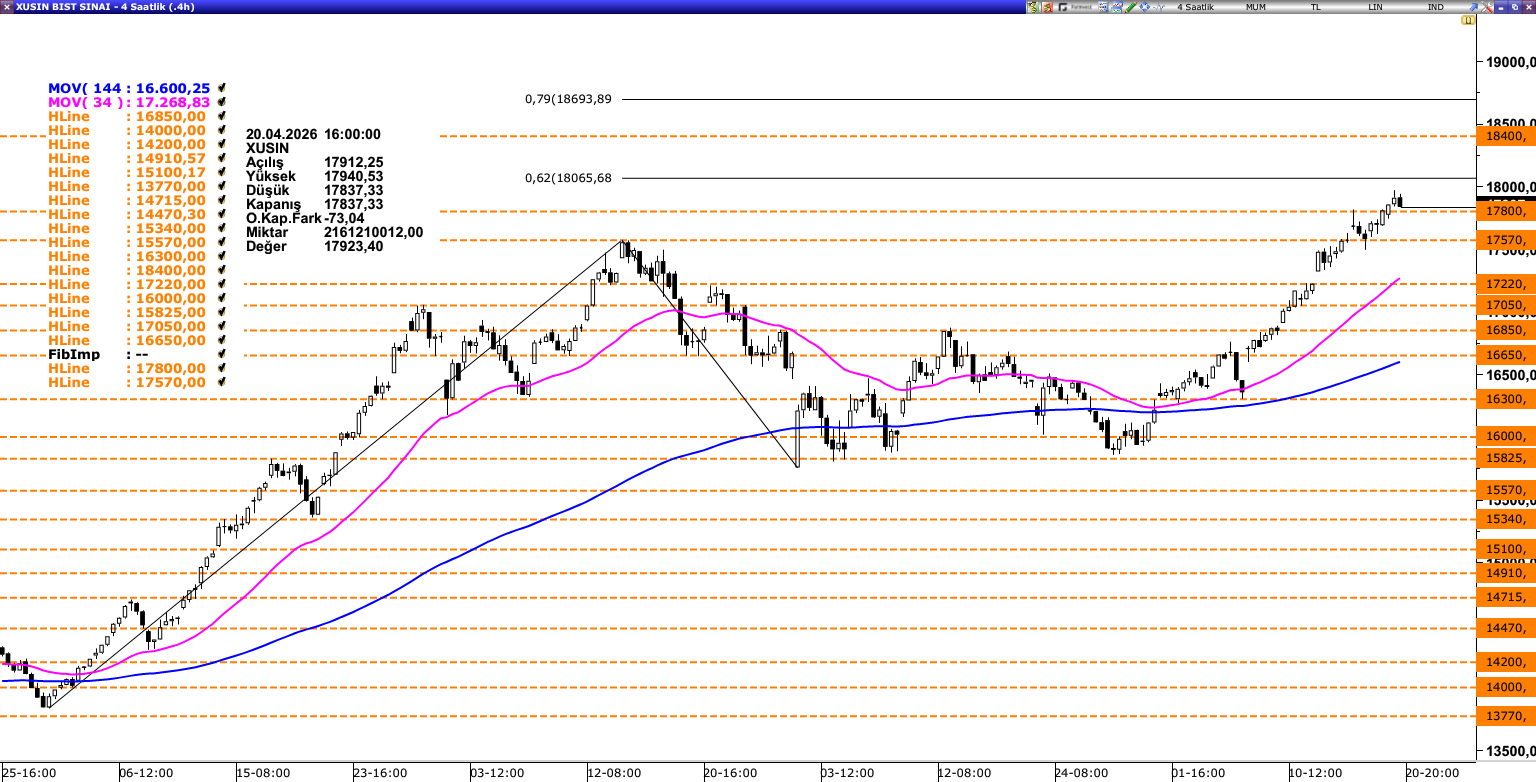The height and width of the screenshot is (782, 1536).
Task: Open the indicator waveform icon in title bar
Action: coord(1159,7)
